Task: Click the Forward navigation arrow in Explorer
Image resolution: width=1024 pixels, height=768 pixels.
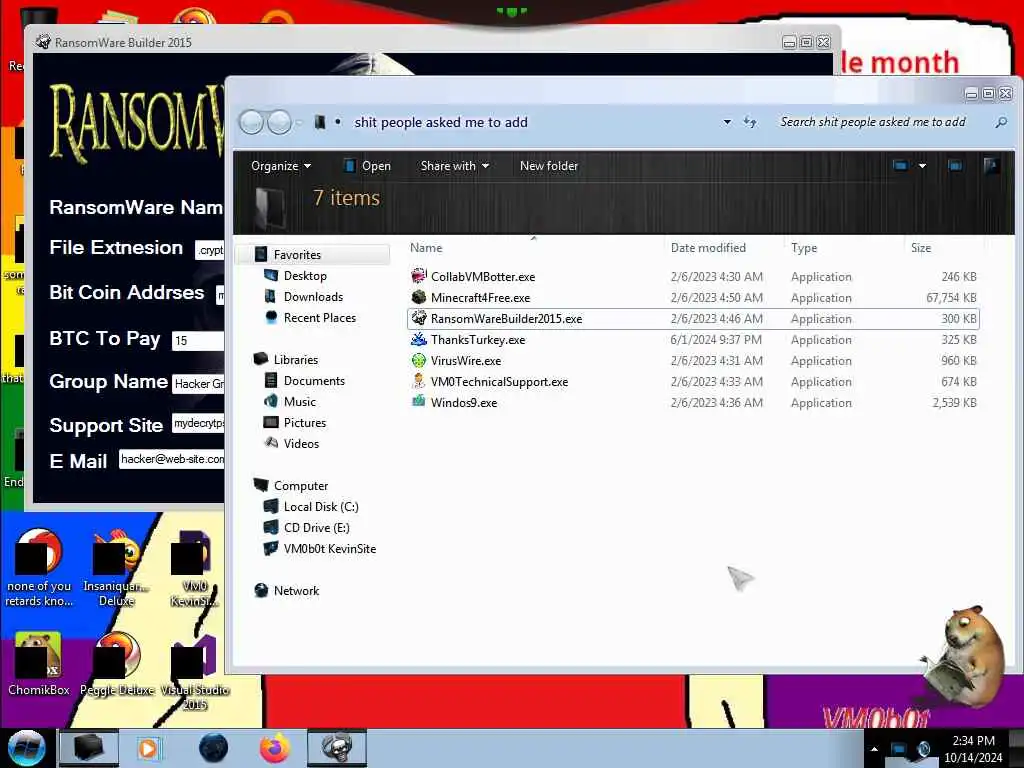Action: point(280,122)
